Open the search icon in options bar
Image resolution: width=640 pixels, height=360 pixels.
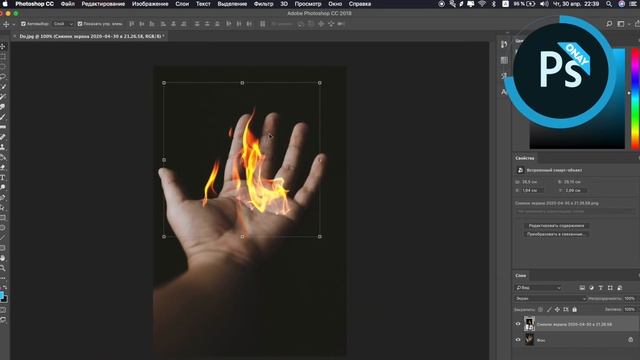609,24
